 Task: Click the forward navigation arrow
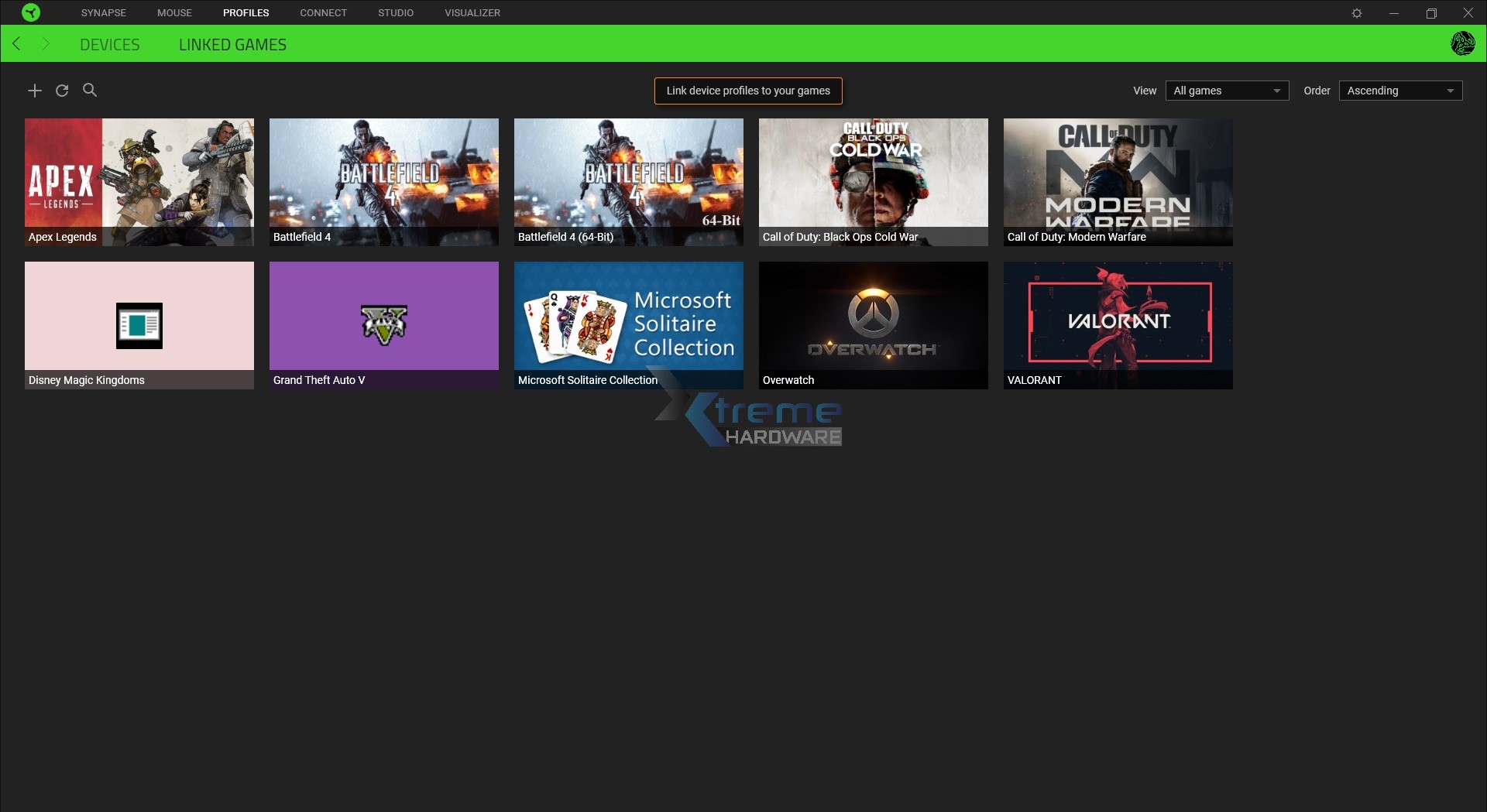46,43
